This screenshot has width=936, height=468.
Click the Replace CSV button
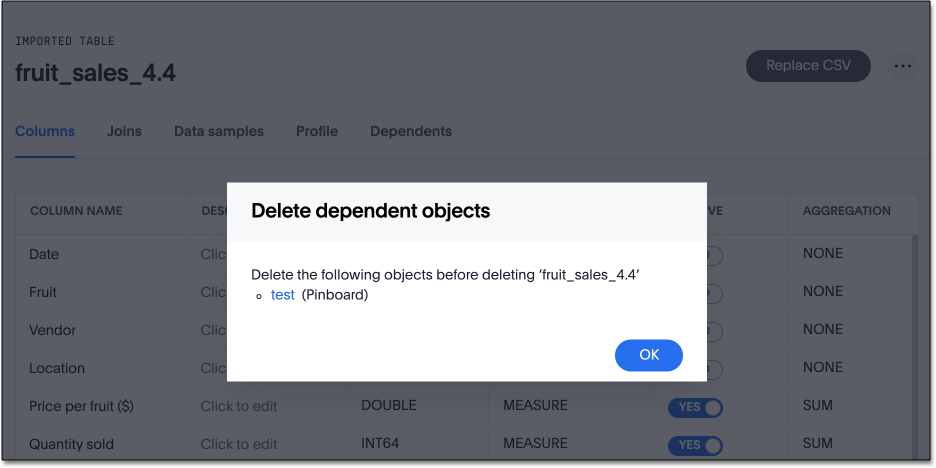808,66
